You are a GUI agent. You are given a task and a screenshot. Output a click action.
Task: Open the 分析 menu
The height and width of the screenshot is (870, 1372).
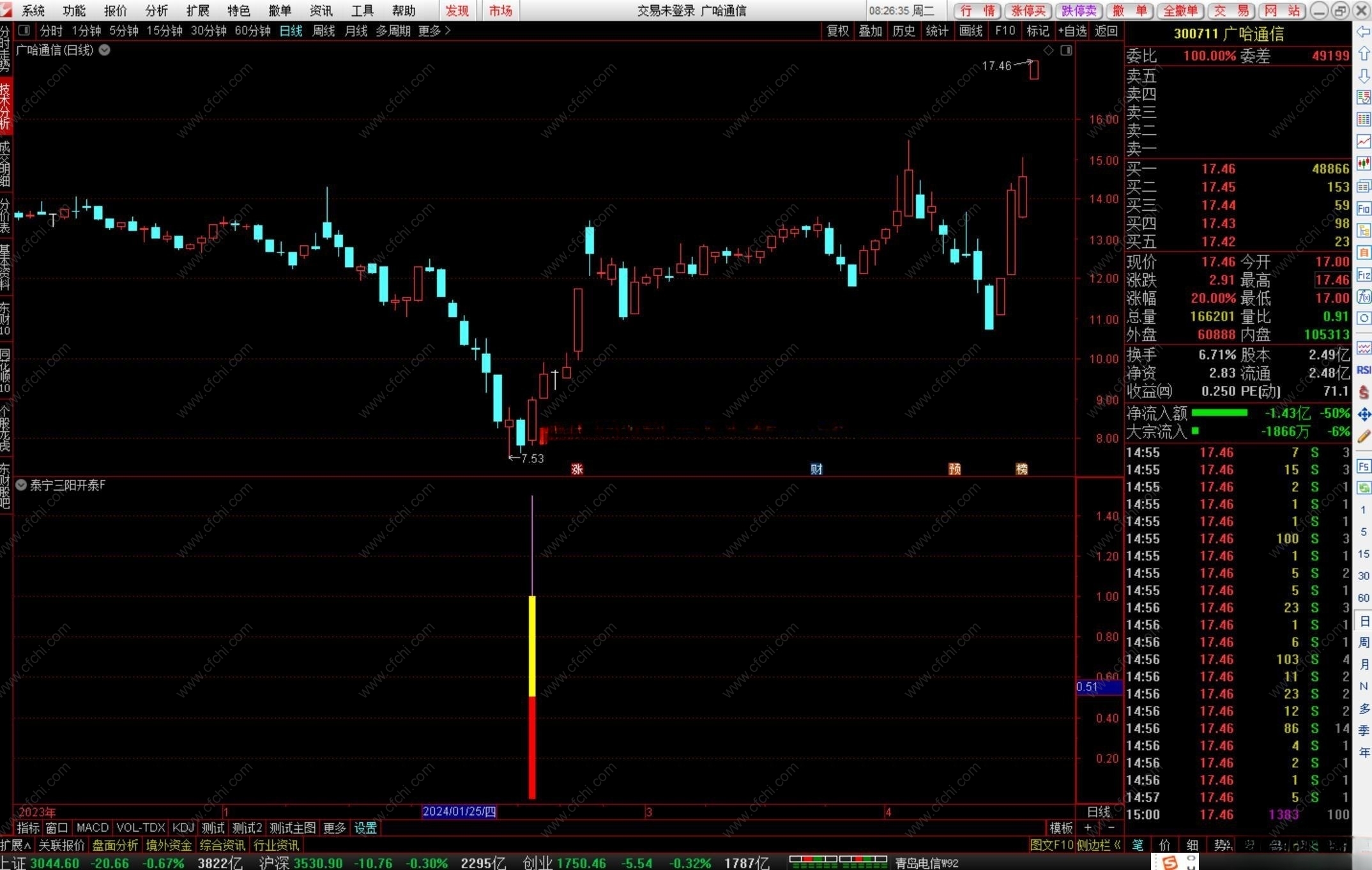coord(156,10)
